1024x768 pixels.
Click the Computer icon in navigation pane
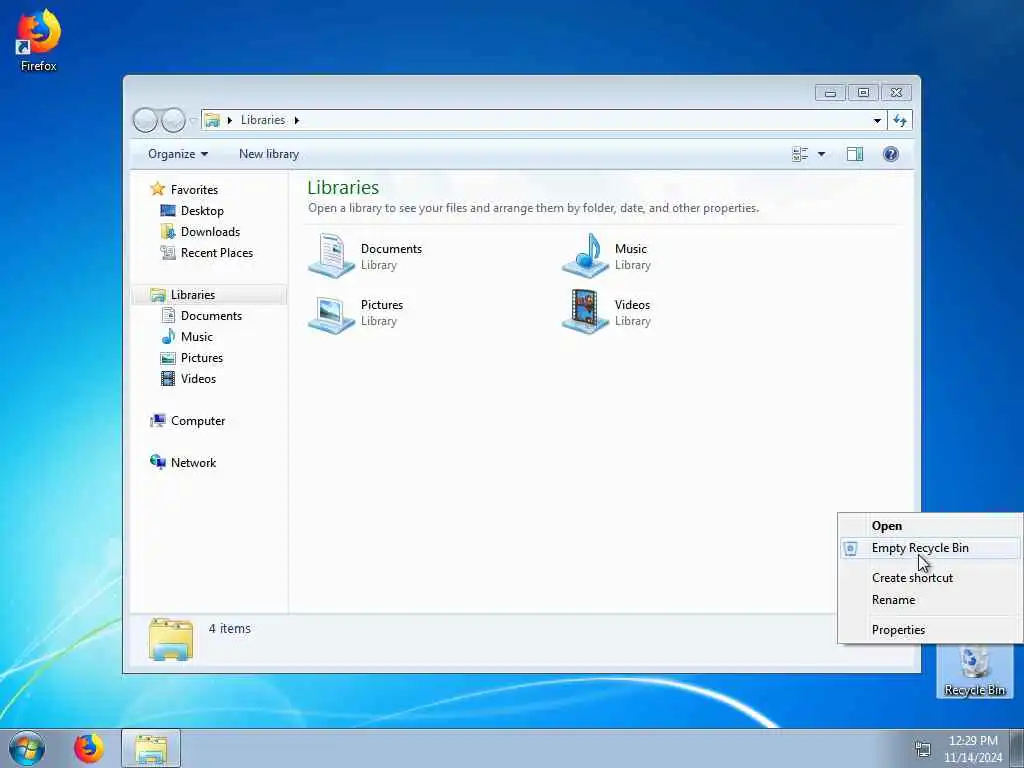[x=157, y=421]
